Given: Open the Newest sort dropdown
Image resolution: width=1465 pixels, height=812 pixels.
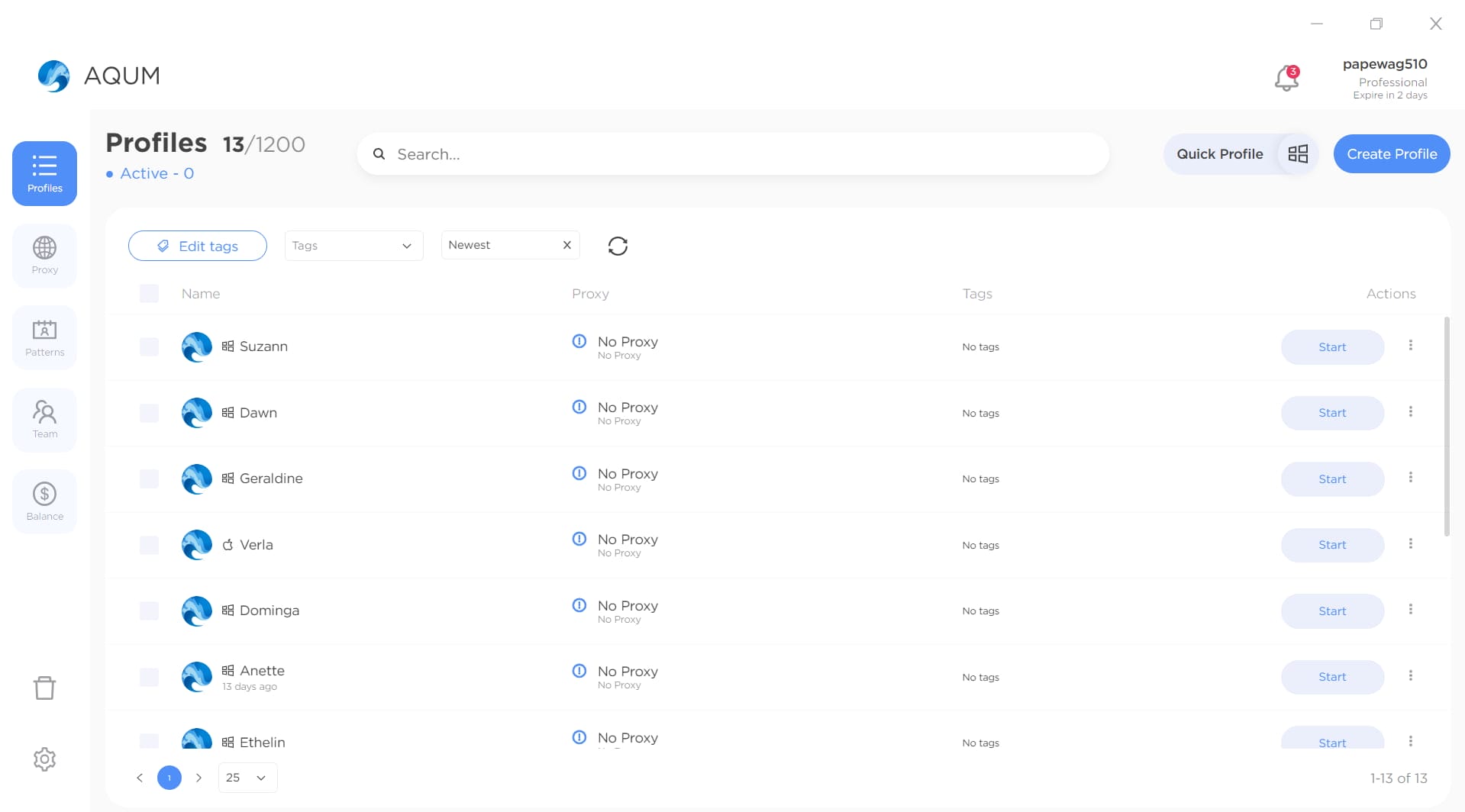Looking at the screenshot, I should [x=500, y=245].
